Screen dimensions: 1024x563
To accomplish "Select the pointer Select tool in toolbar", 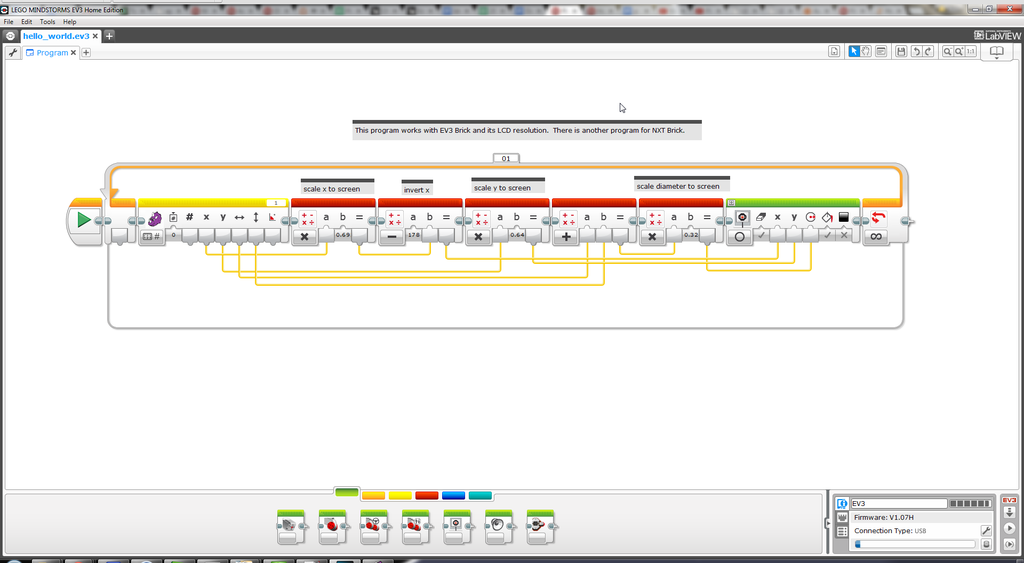I will tap(854, 52).
